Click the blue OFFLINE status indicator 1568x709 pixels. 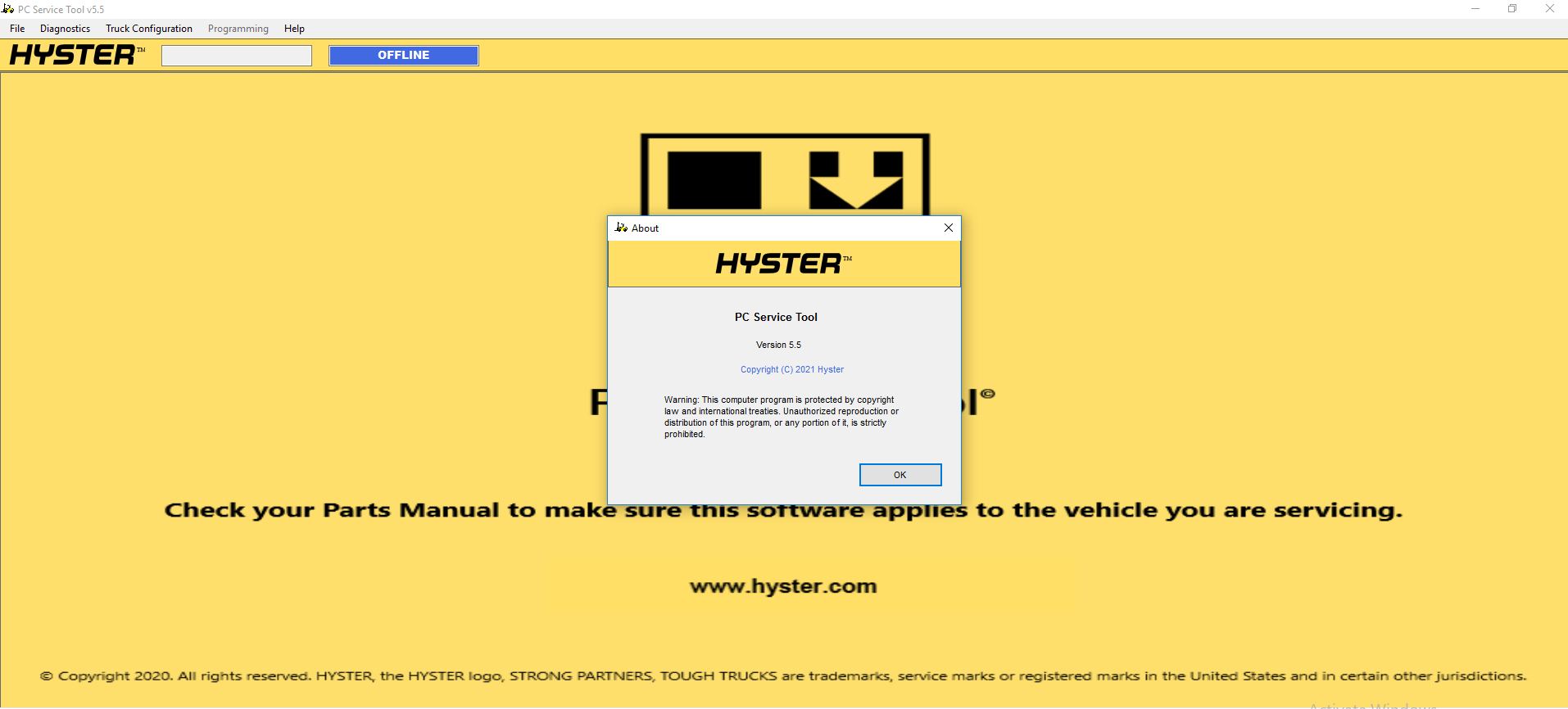[x=404, y=55]
